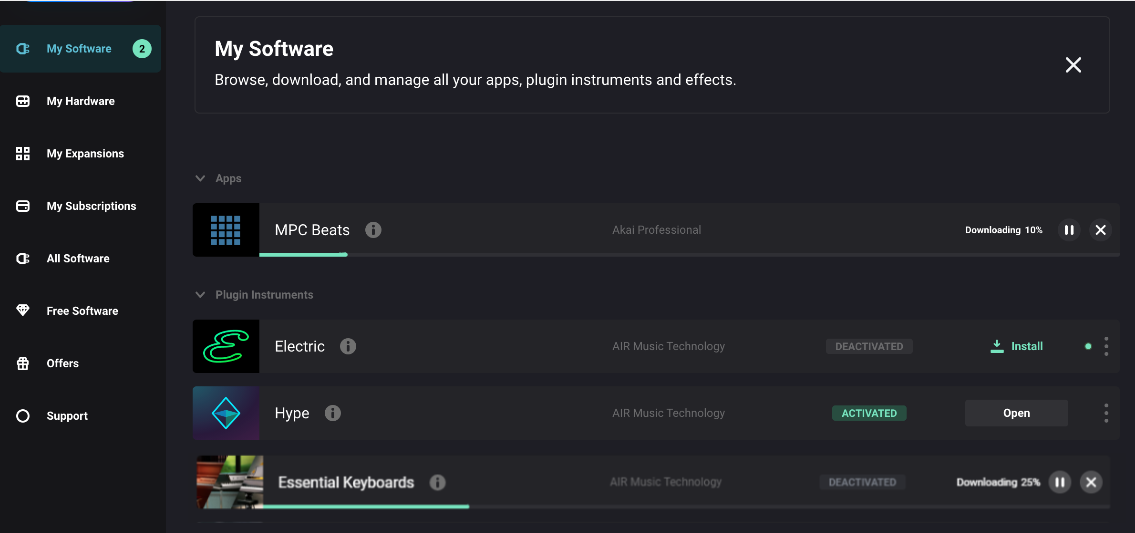The height and width of the screenshot is (533, 1135).
Task: Select All Software in the sidebar
Action: coord(80,259)
